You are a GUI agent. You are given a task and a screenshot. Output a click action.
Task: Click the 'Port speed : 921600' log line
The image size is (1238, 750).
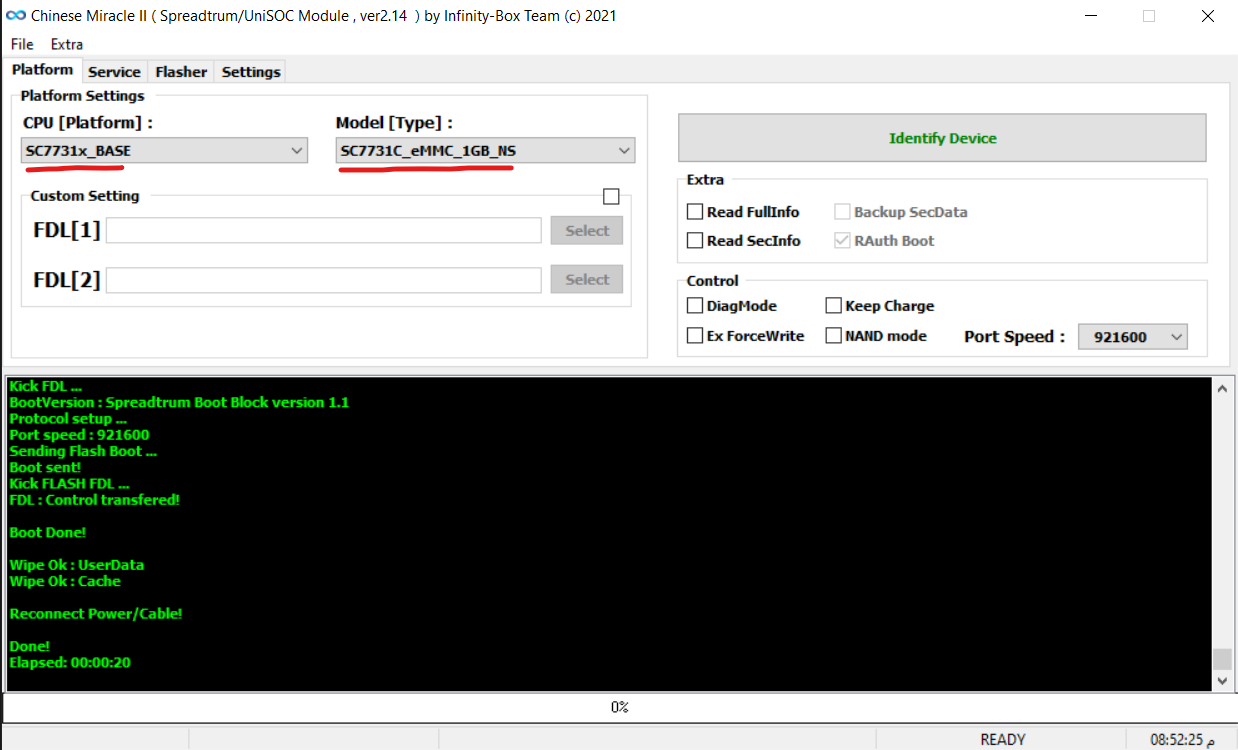tap(80, 435)
